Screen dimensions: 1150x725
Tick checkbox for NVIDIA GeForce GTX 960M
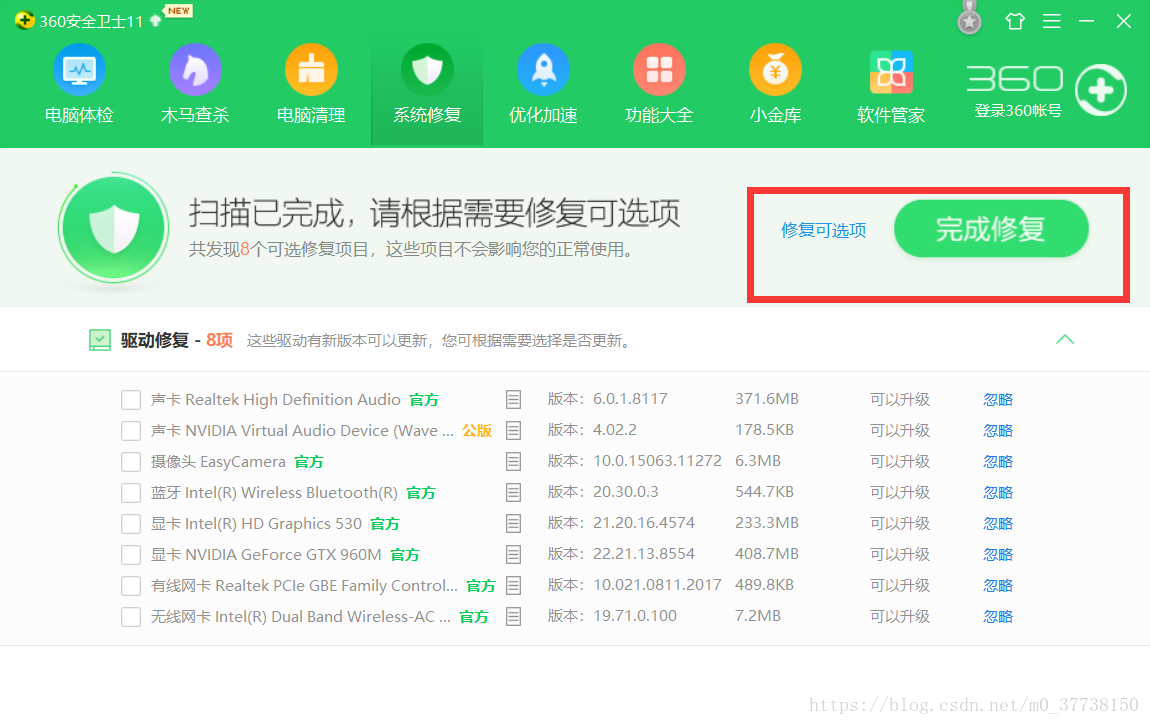point(131,555)
